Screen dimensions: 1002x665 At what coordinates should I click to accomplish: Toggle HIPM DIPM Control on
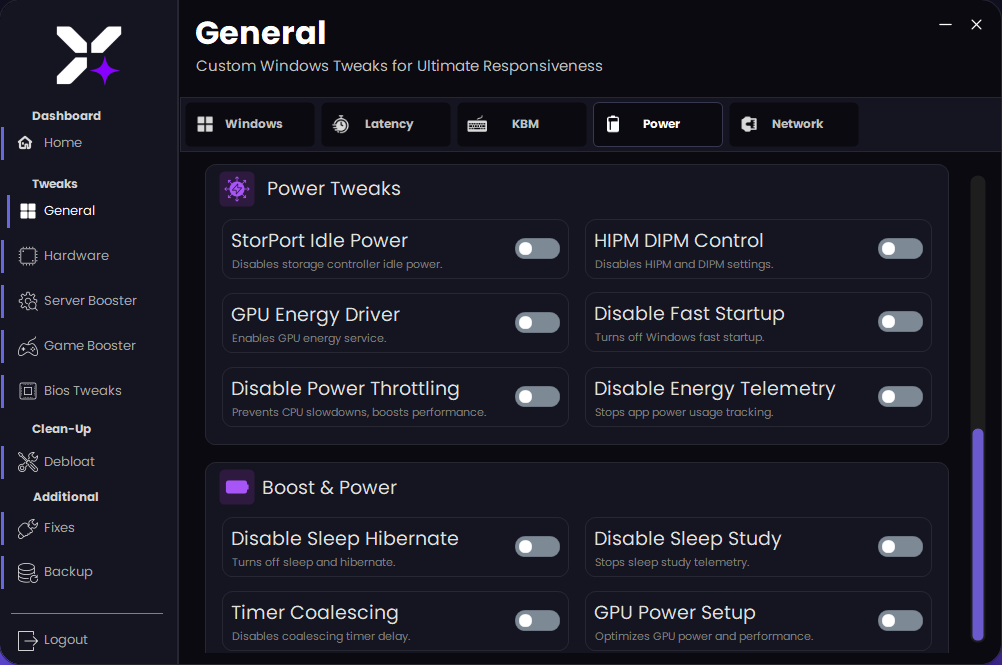pyautogui.click(x=900, y=248)
